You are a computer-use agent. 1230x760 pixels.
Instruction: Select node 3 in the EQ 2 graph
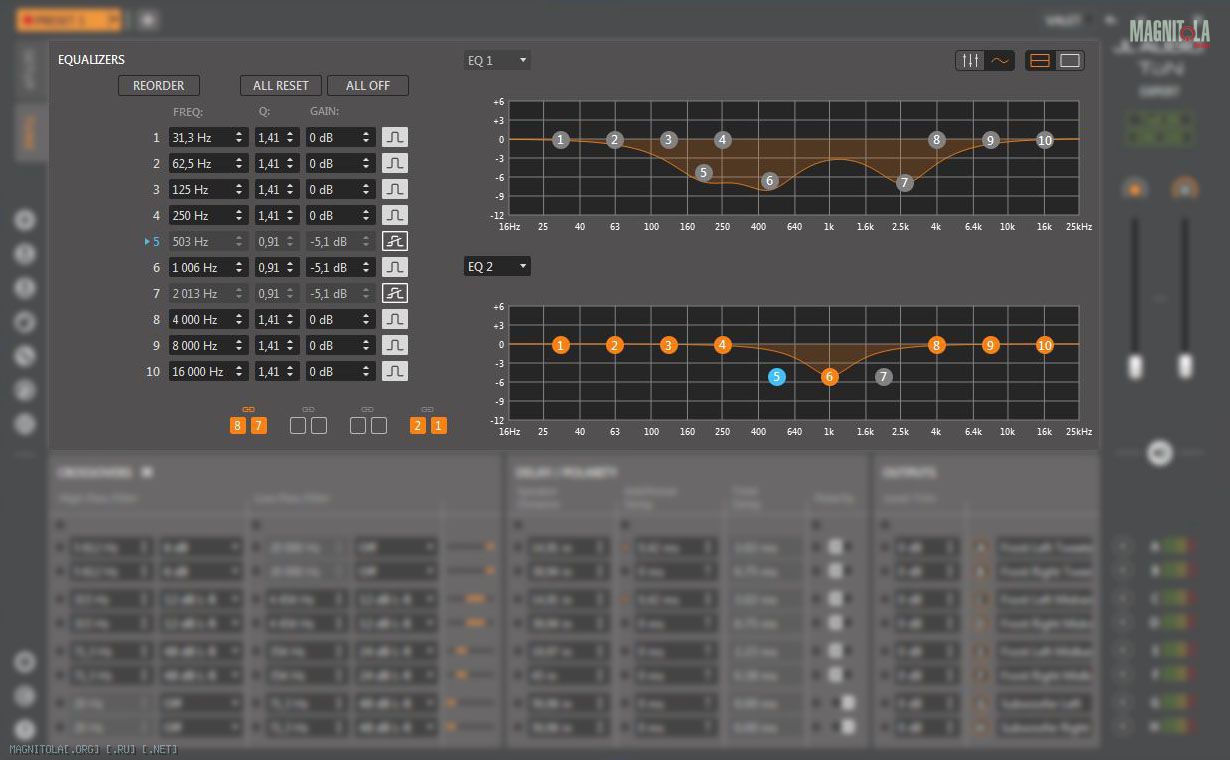(x=668, y=345)
